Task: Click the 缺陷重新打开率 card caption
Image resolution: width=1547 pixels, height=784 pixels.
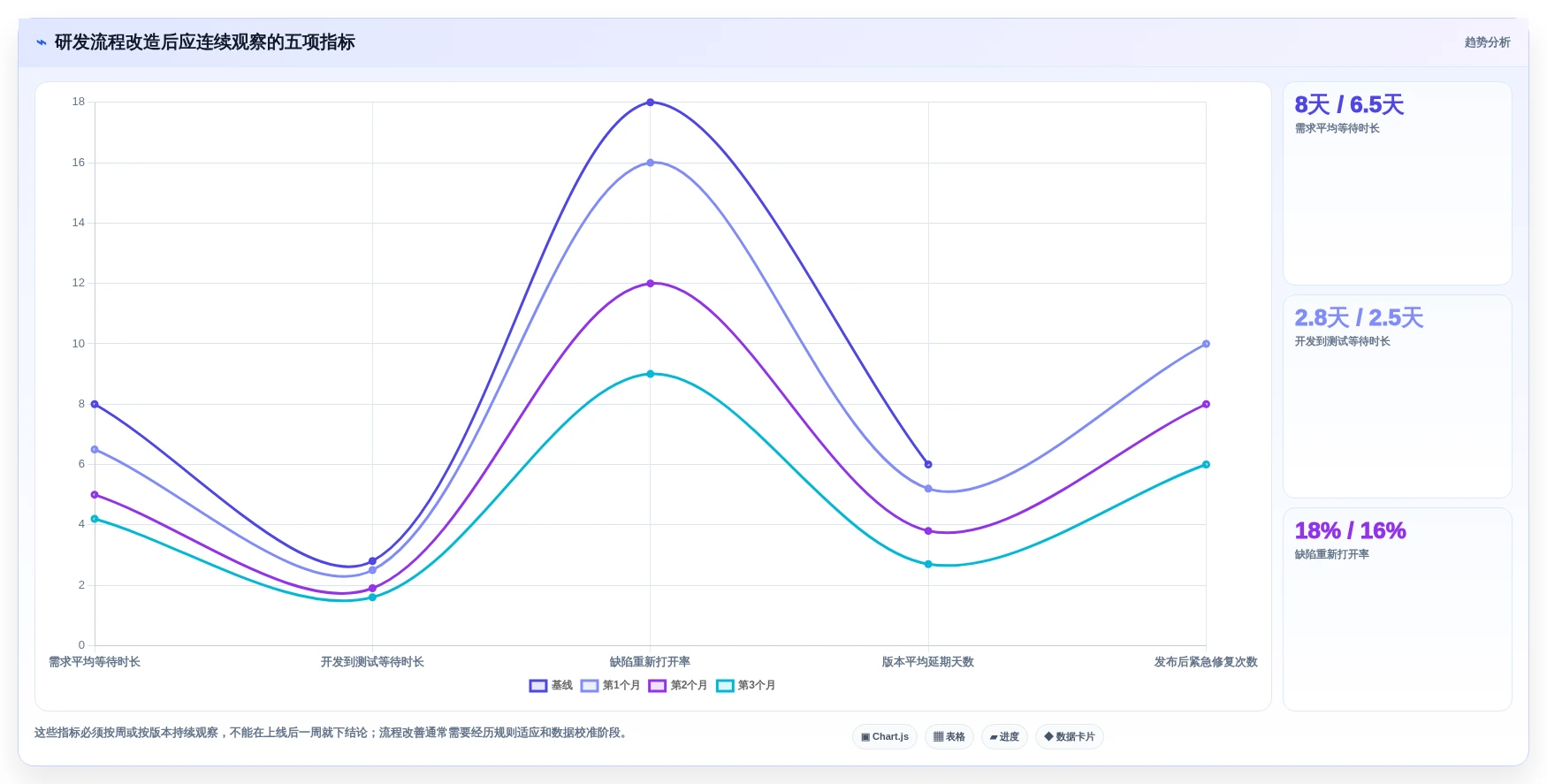Action: click(x=1331, y=554)
